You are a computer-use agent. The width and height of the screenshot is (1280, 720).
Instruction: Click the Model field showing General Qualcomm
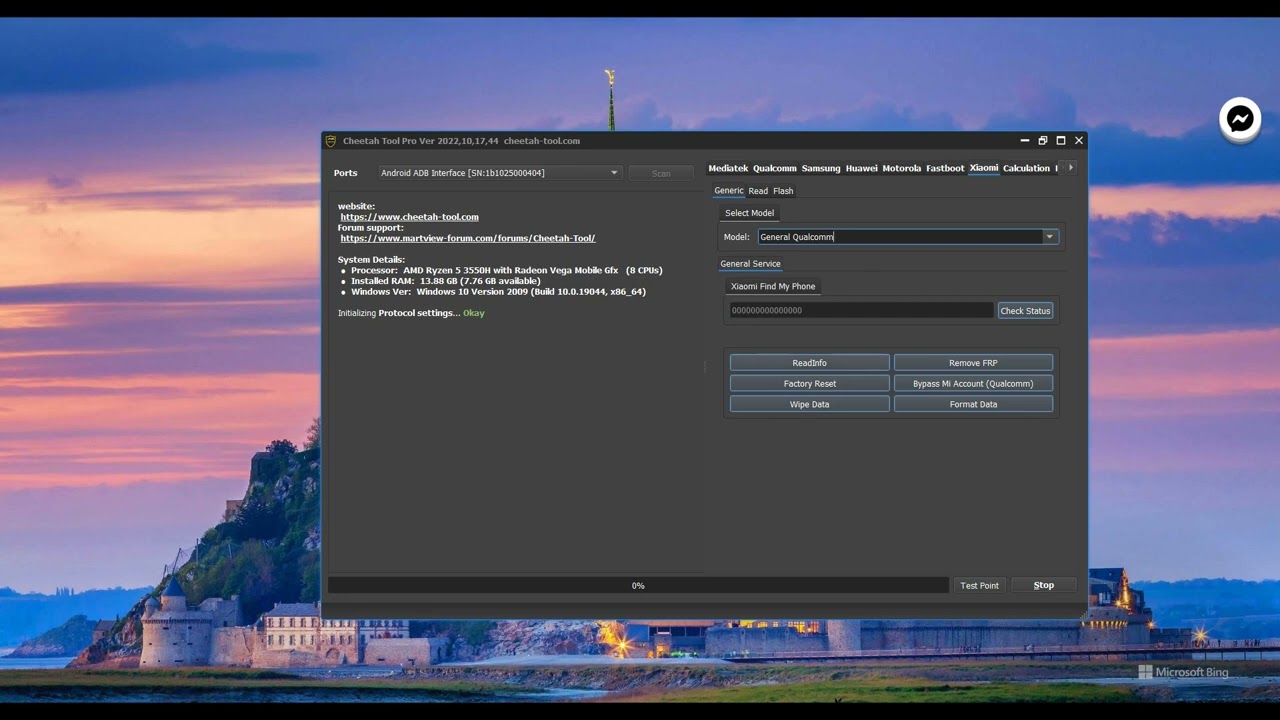900,237
